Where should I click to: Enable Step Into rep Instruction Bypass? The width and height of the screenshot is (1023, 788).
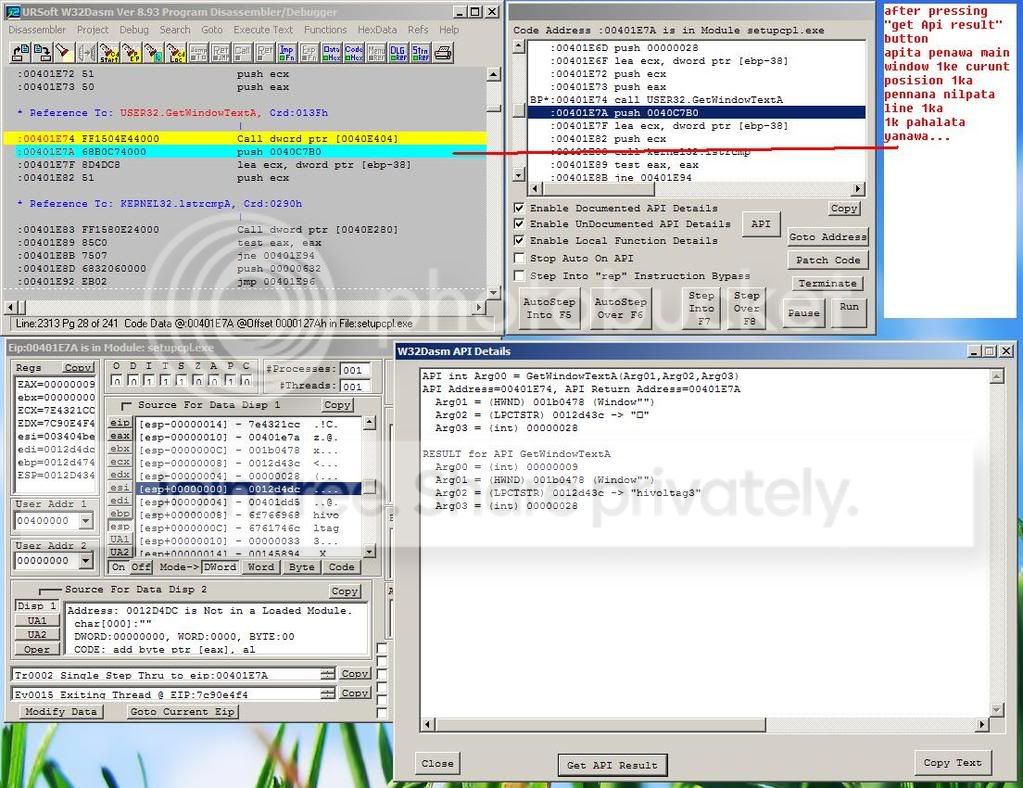(x=519, y=275)
